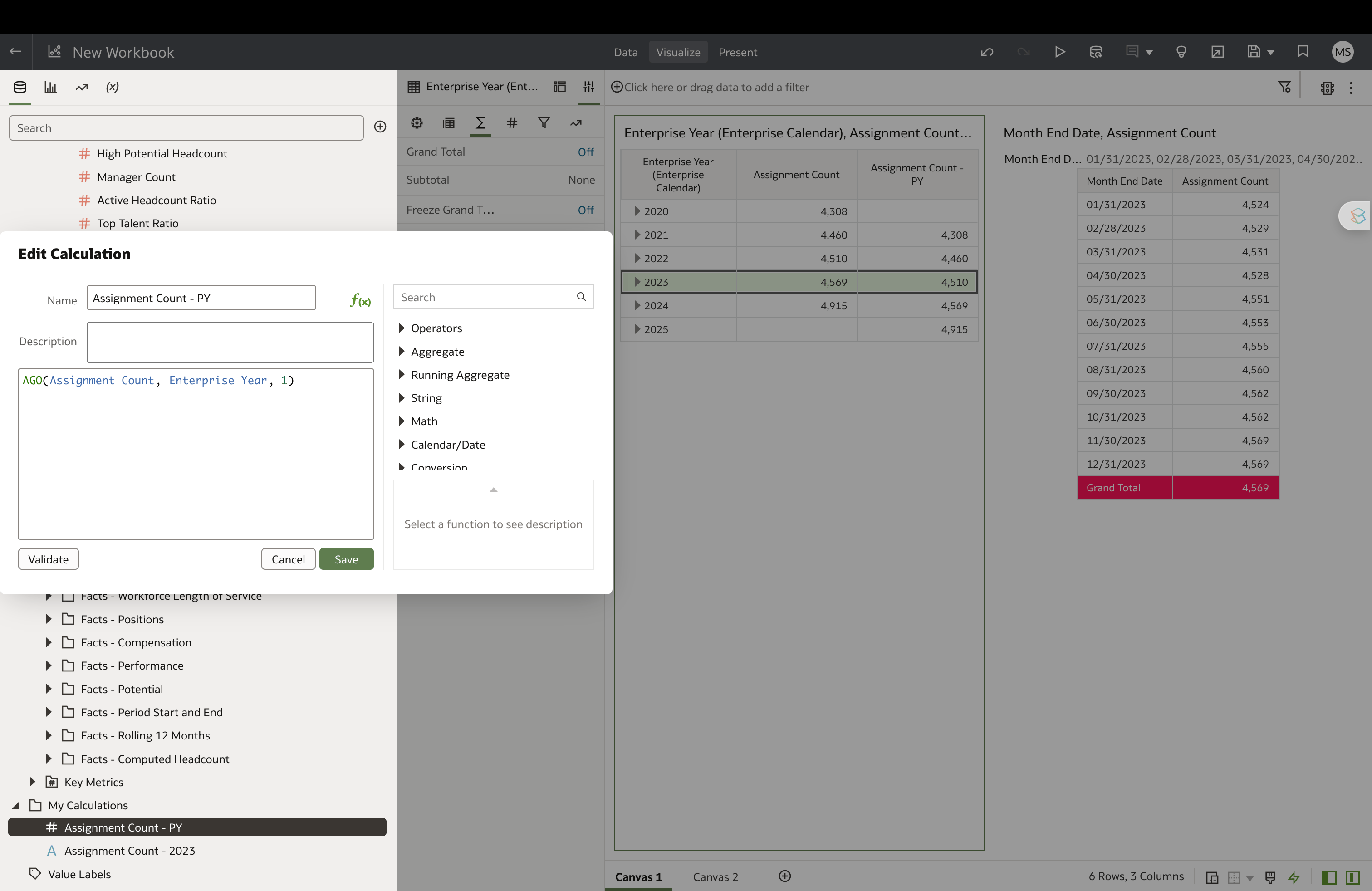Open the Save dropdown arrow
The width and height of the screenshot is (1372, 891).
(x=1270, y=53)
